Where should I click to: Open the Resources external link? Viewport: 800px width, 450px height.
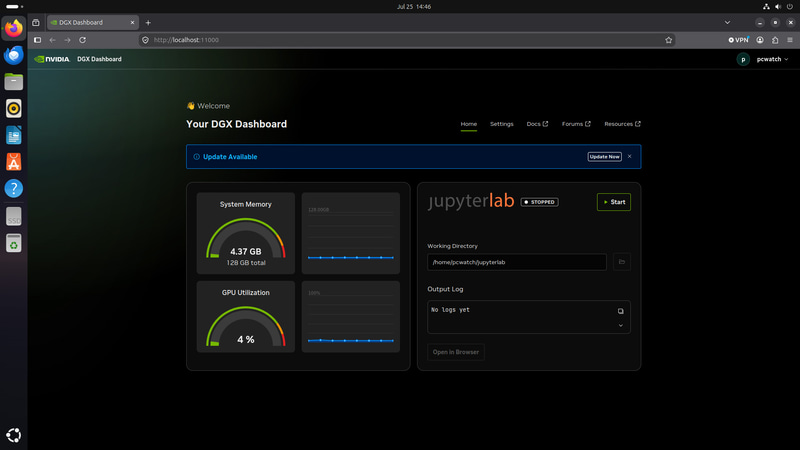(622, 124)
